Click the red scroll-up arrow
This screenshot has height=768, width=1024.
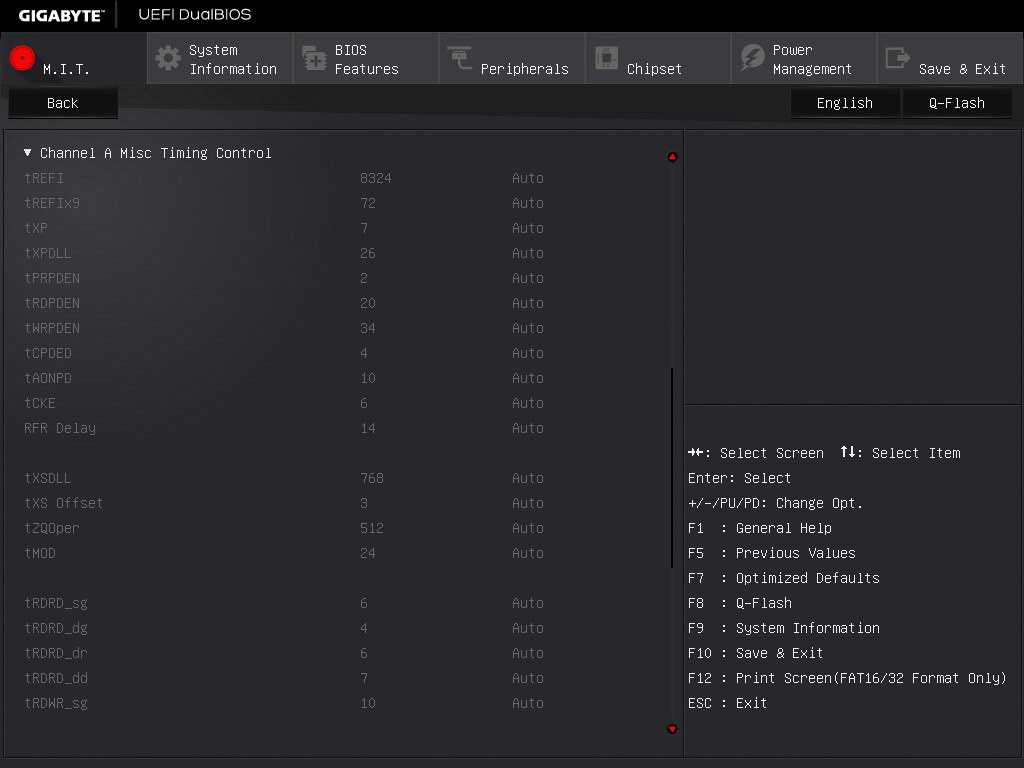pos(672,157)
